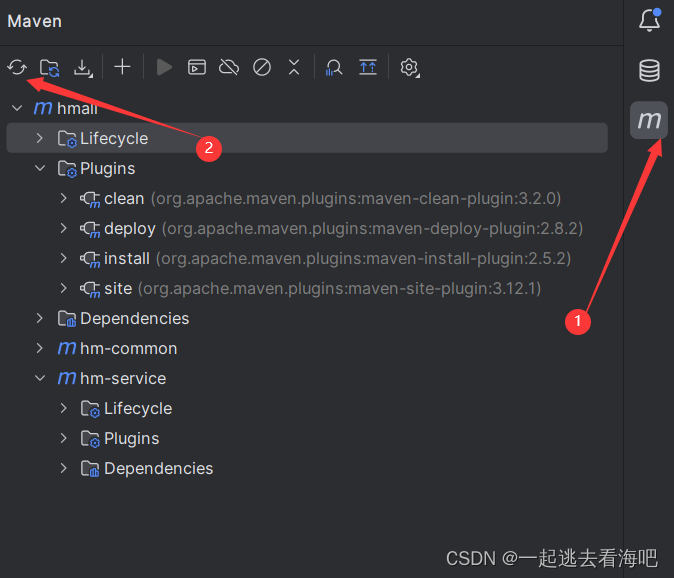This screenshot has width=674, height=578.
Task: Select the deploy plugin entry
Action: pyautogui.click(x=307, y=228)
